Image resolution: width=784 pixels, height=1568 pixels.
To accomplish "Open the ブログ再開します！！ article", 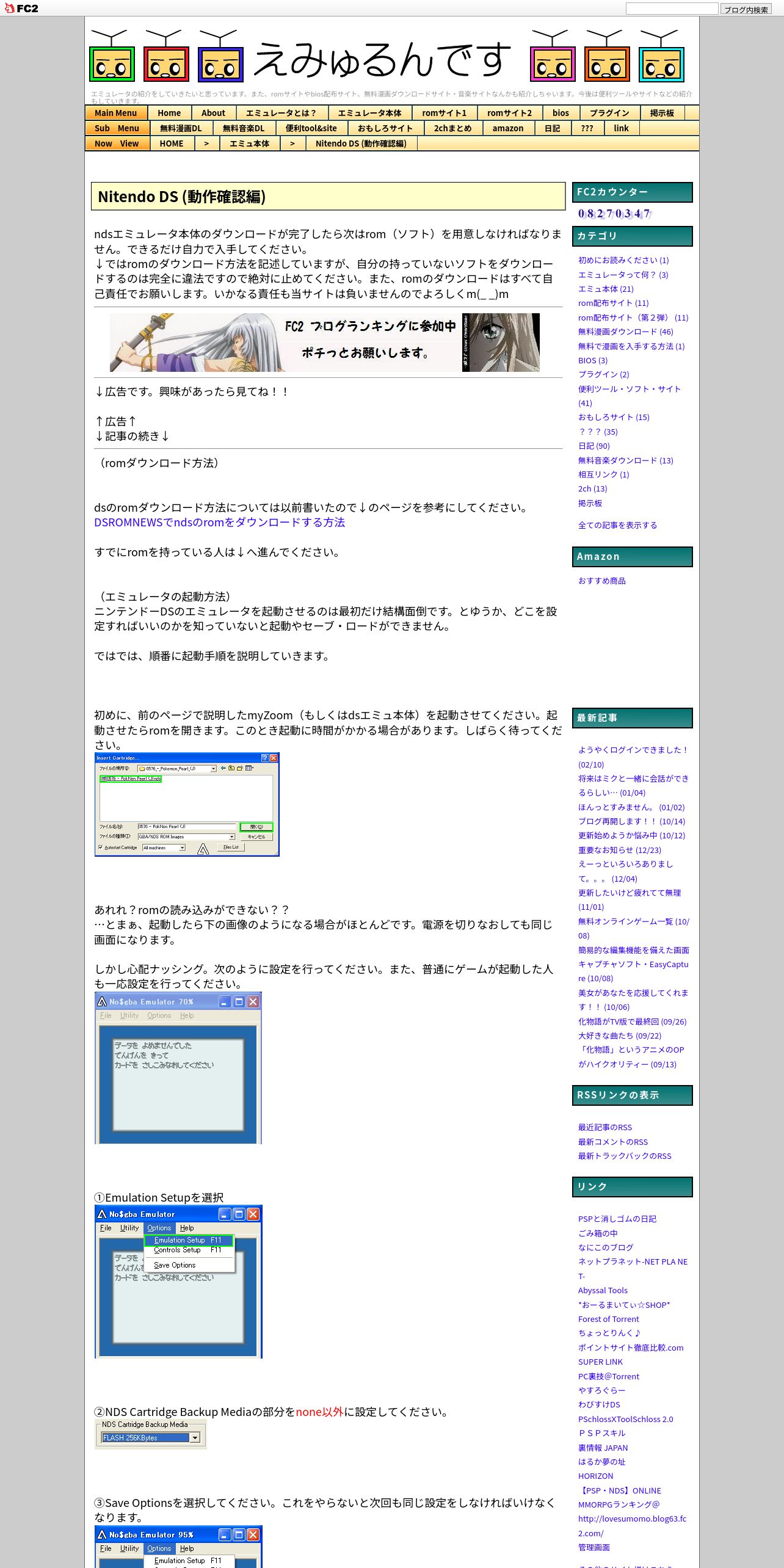I will [632, 821].
